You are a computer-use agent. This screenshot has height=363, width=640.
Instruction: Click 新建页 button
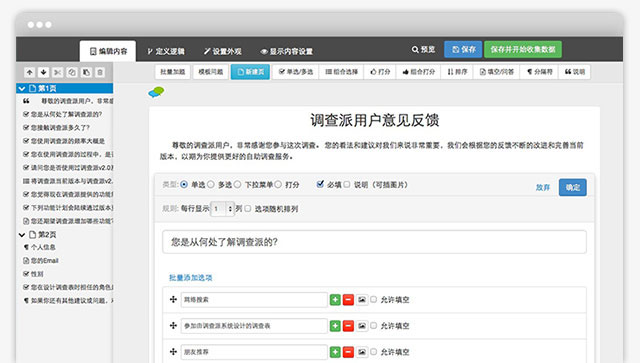click(x=250, y=72)
